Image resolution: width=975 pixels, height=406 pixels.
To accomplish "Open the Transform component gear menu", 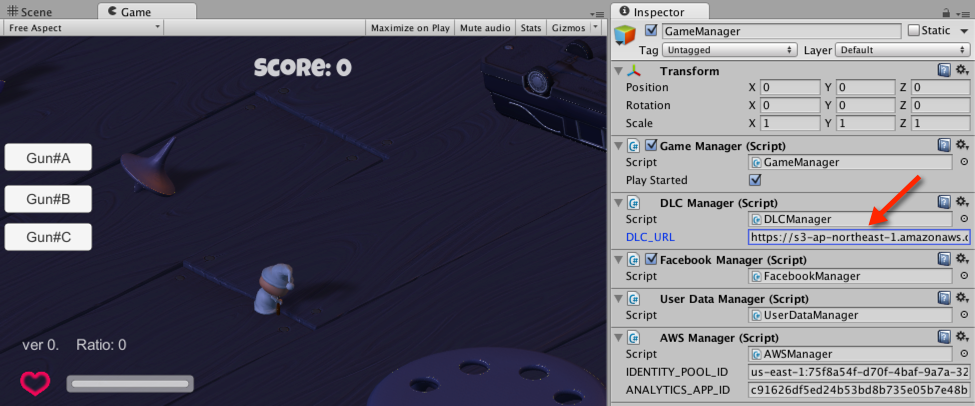I will [962, 70].
